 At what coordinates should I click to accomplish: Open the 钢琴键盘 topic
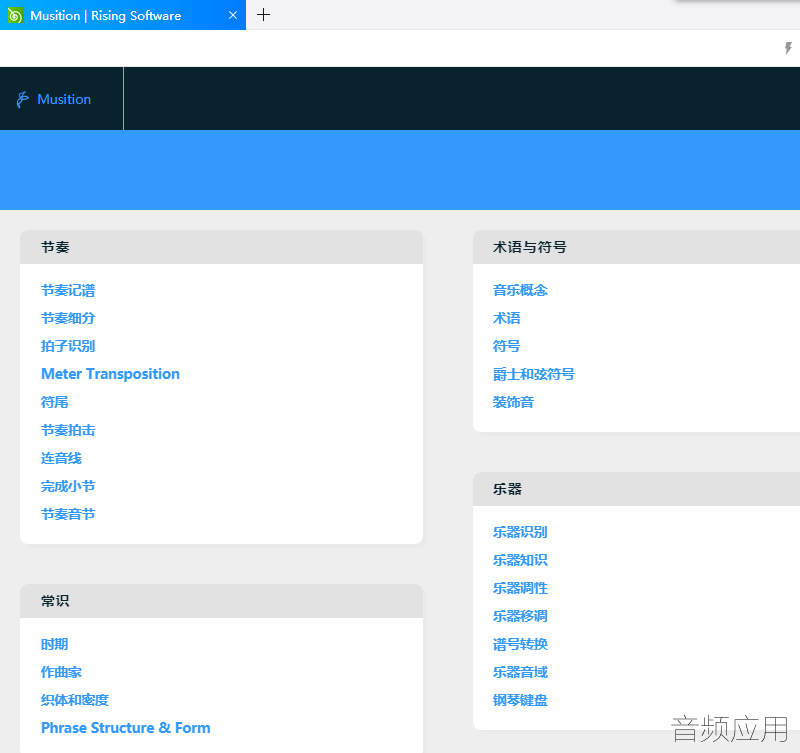[520, 700]
